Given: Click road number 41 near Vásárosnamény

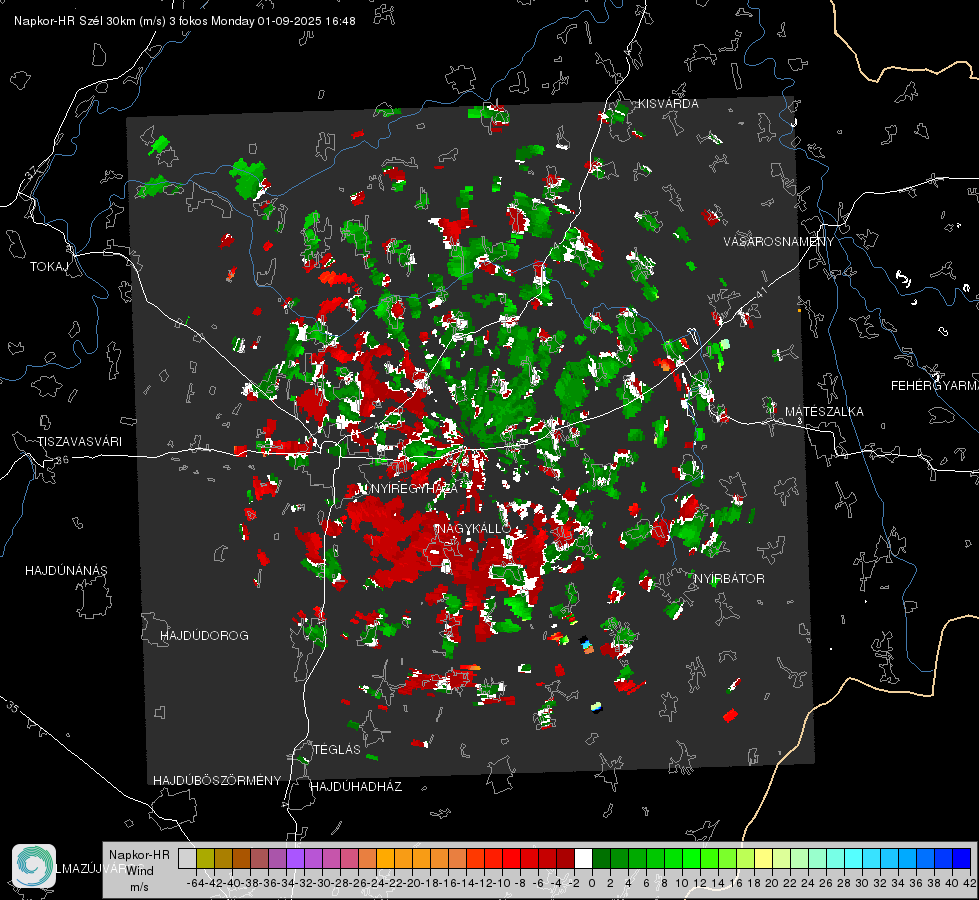Looking at the screenshot, I should (762, 293).
